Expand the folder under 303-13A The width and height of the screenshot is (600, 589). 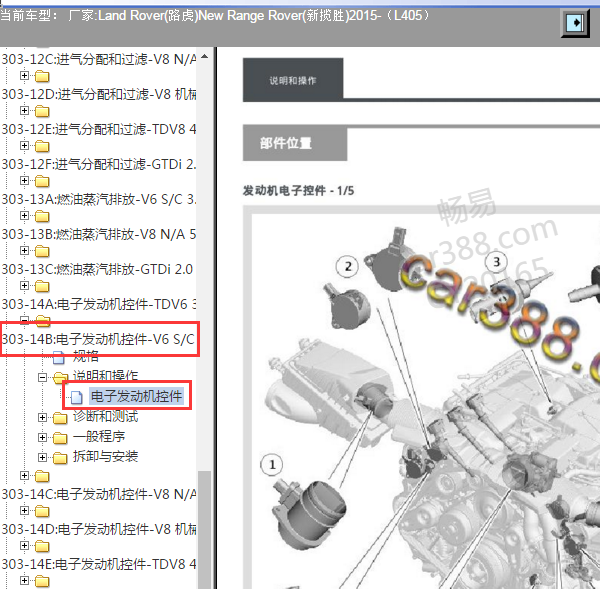point(24,215)
